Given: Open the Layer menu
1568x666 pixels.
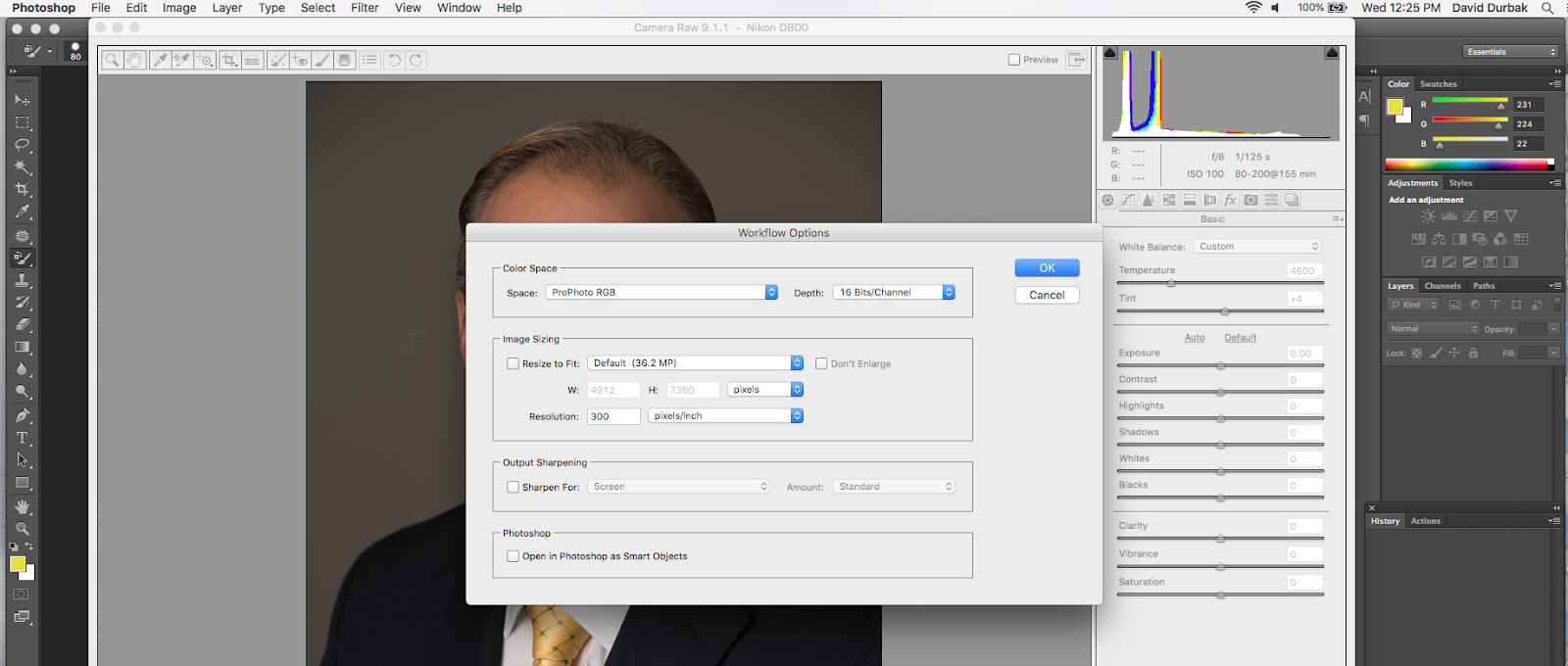Looking at the screenshot, I should point(227,8).
